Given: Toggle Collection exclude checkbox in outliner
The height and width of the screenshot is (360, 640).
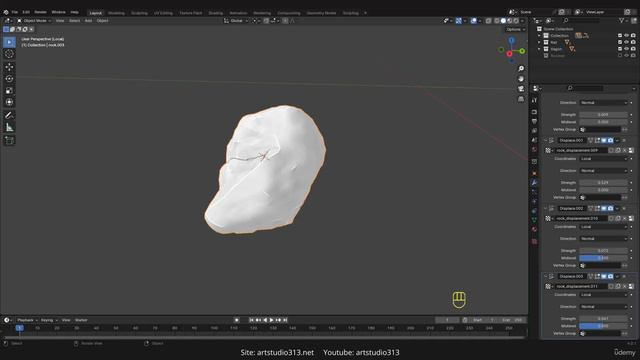Looking at the screenshot, I should tap(620, 36).
